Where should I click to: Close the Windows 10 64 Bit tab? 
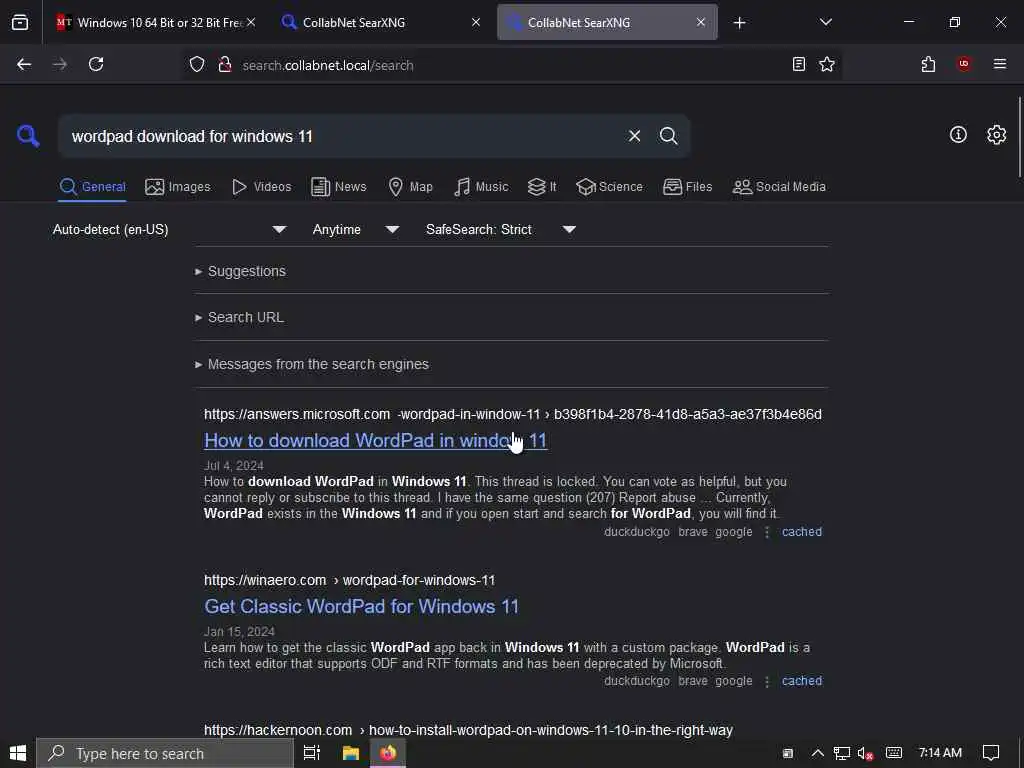251,22
